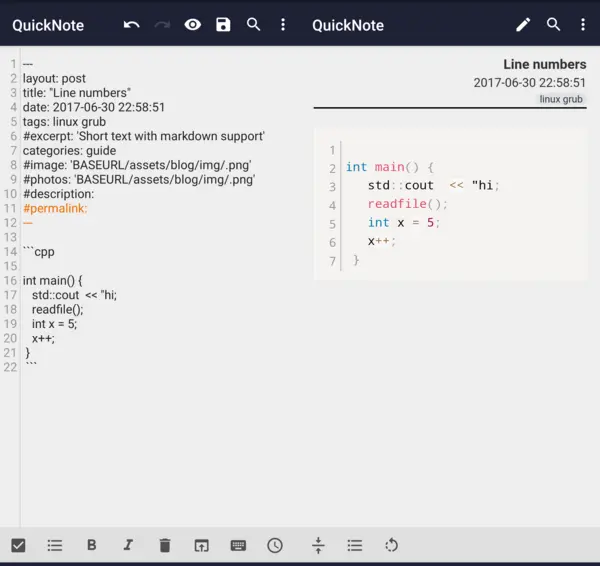
Task: Click the undo arrow in editor toolbar
Action: coord(132,25)
